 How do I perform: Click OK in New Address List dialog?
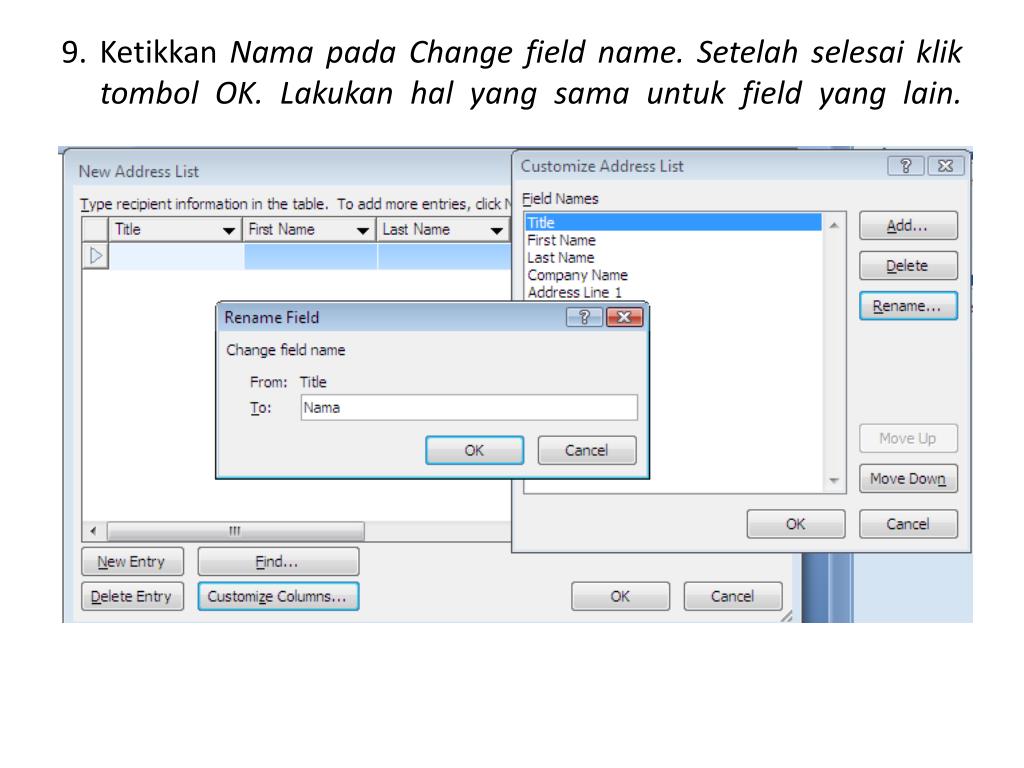coord(620,596)
